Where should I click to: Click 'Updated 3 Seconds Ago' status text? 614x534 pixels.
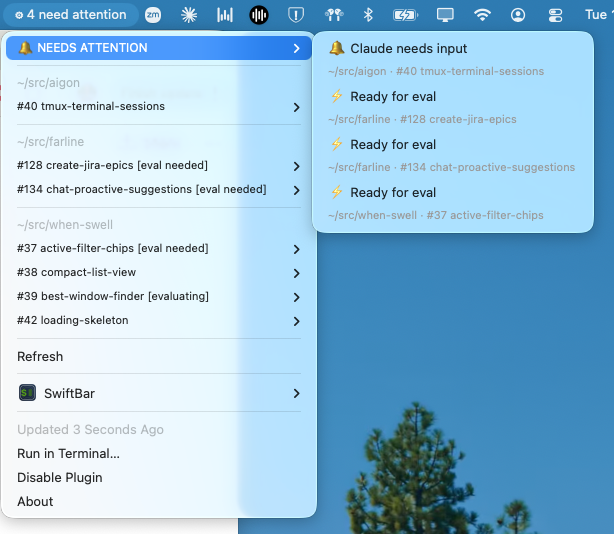90,430
